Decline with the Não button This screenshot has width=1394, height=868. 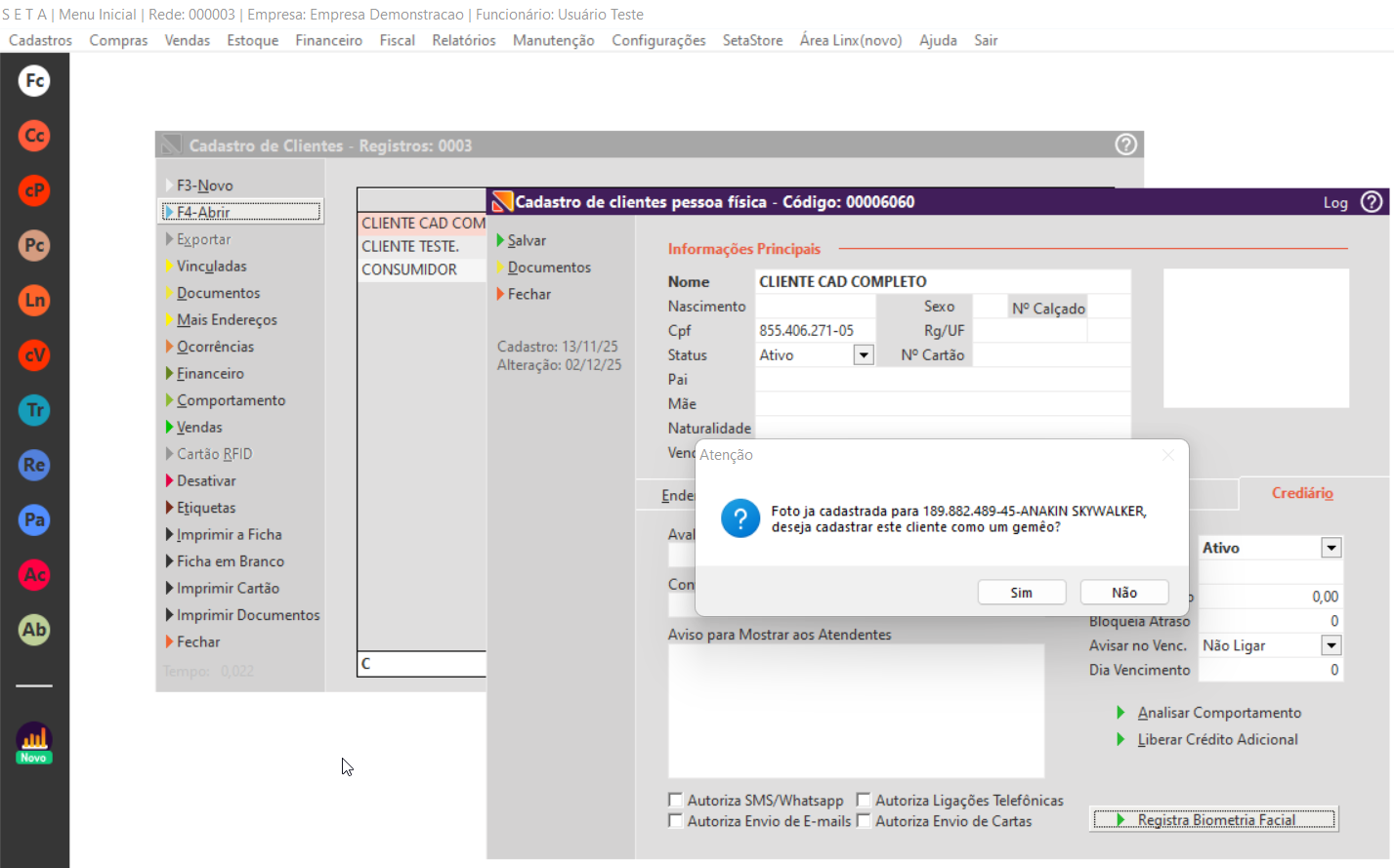coord(1124,593)
